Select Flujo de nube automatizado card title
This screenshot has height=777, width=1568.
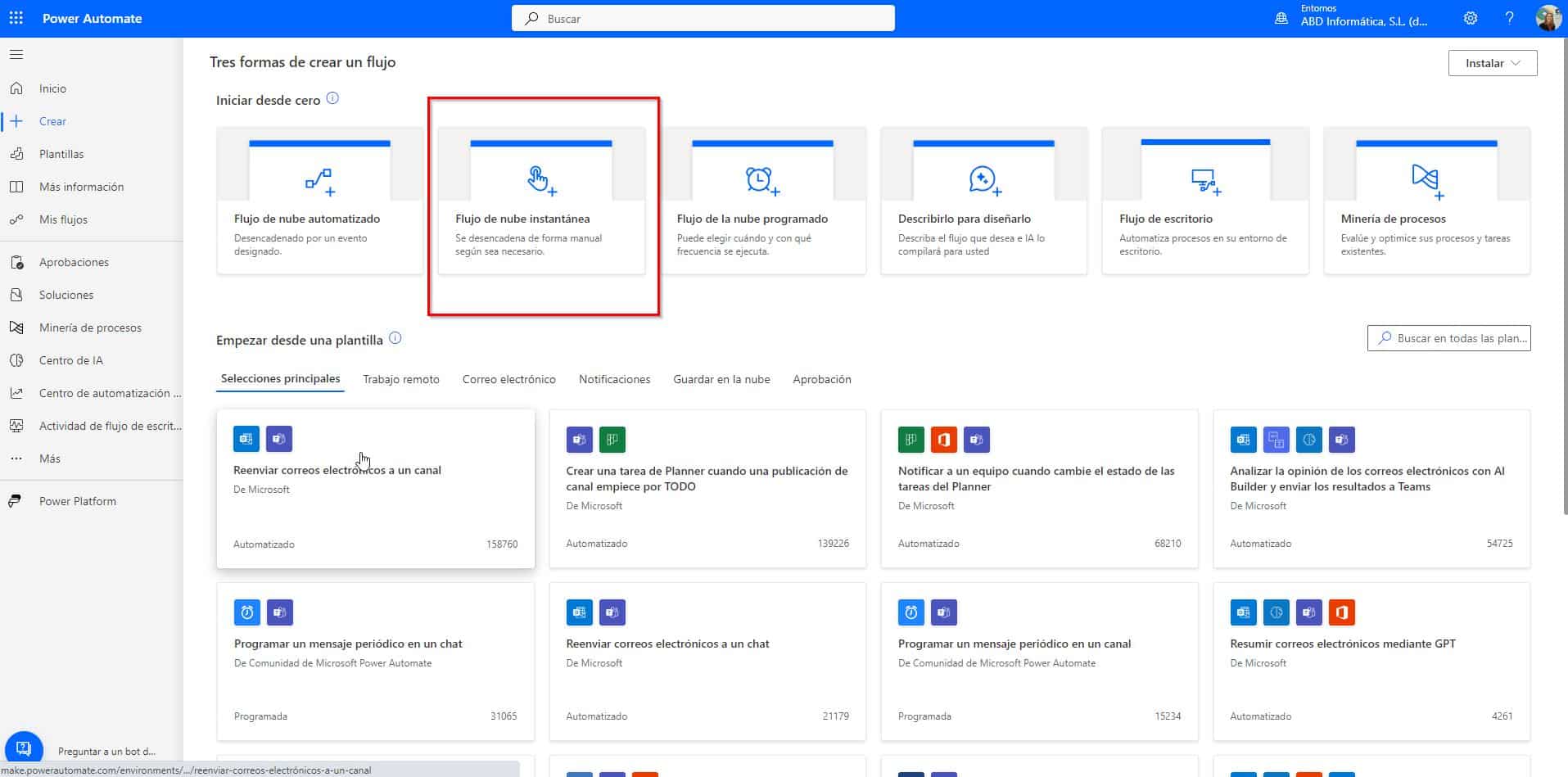(x=307, y=219)
